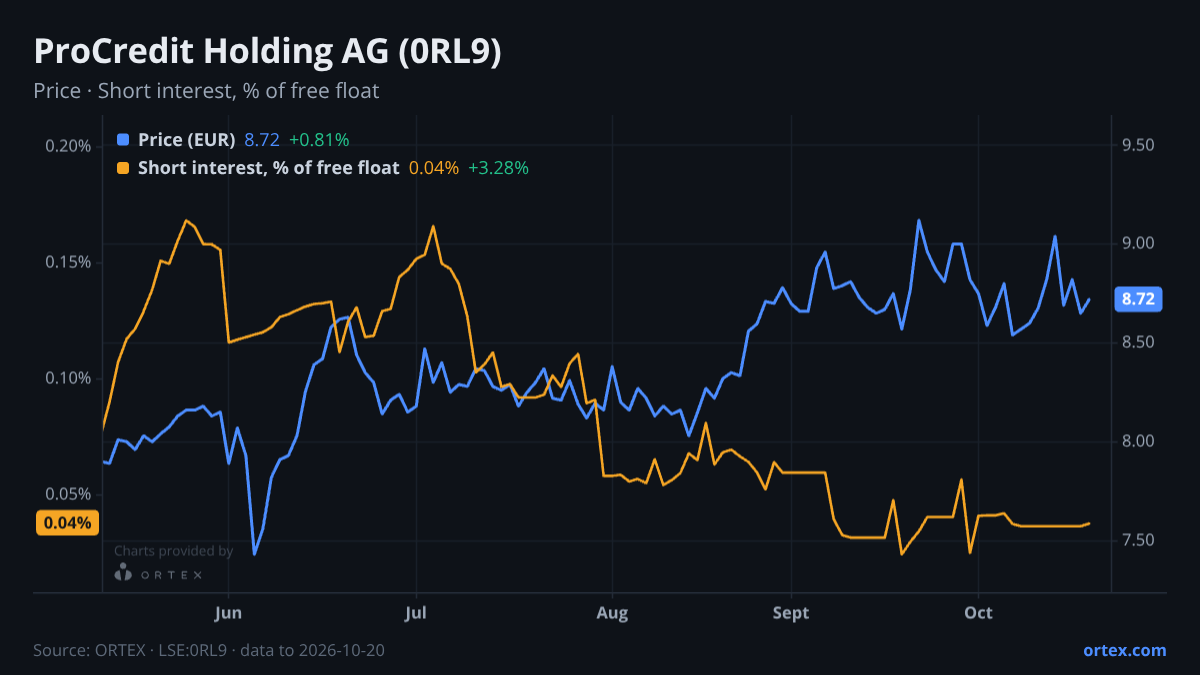Image resolution: width=1200 pixels, height=675 pixels.
Task: Click the 7.50 right axis label
Action: pos(1138,540)
